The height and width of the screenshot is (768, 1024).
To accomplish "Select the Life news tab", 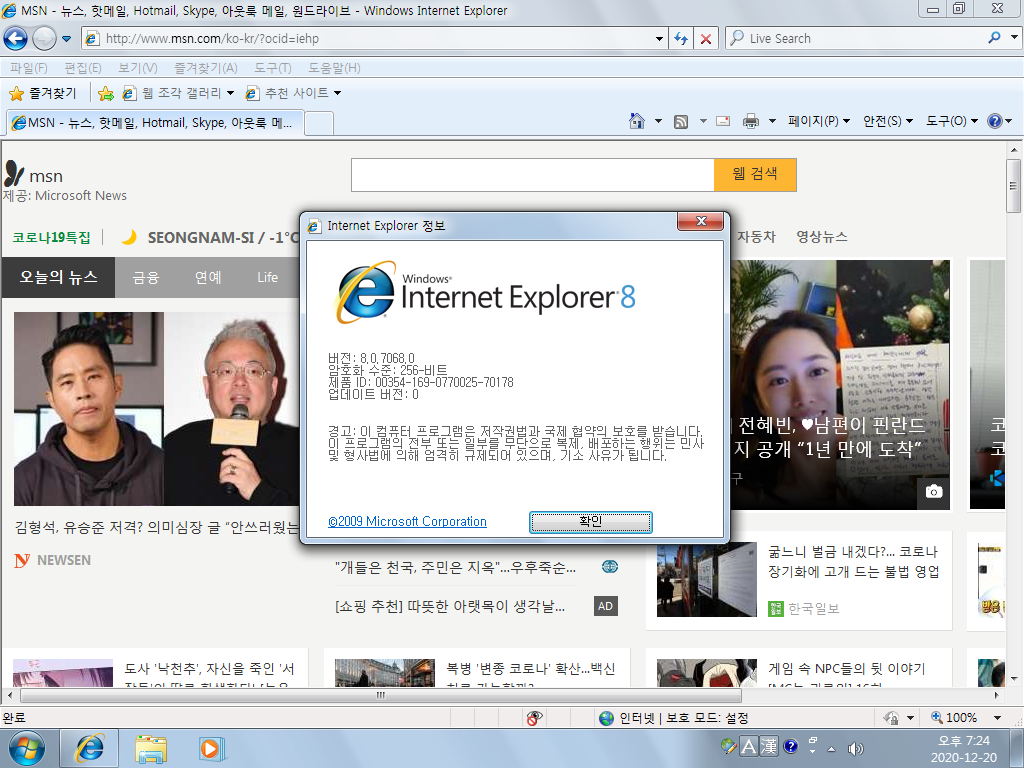I will point(268,278).
